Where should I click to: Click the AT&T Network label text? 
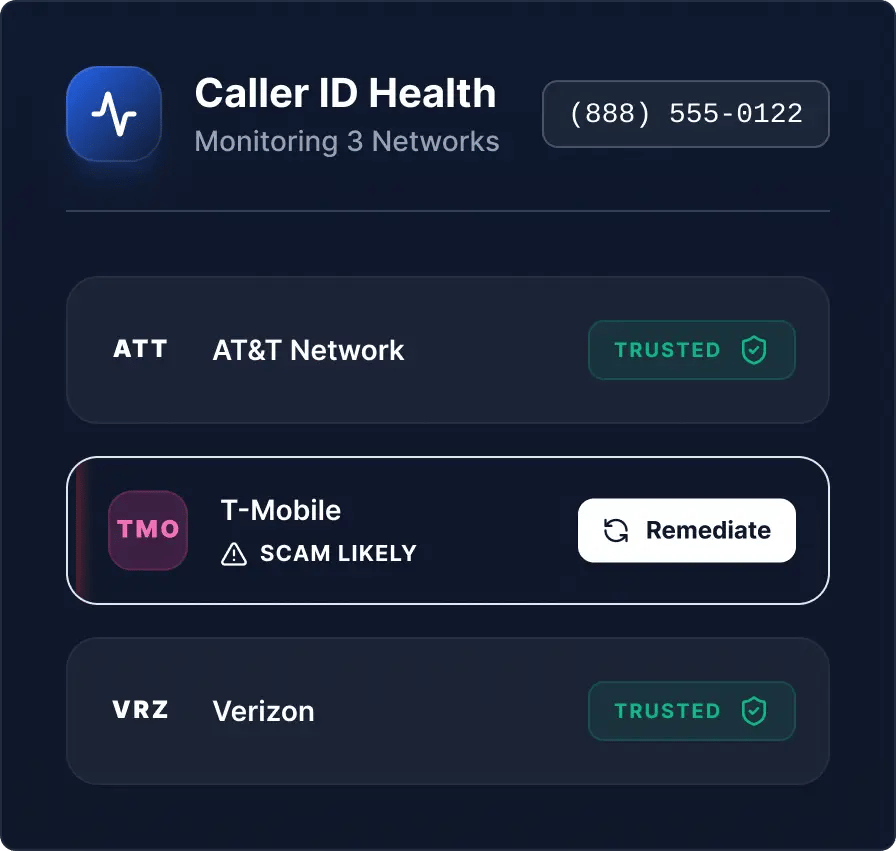(308, 350)
